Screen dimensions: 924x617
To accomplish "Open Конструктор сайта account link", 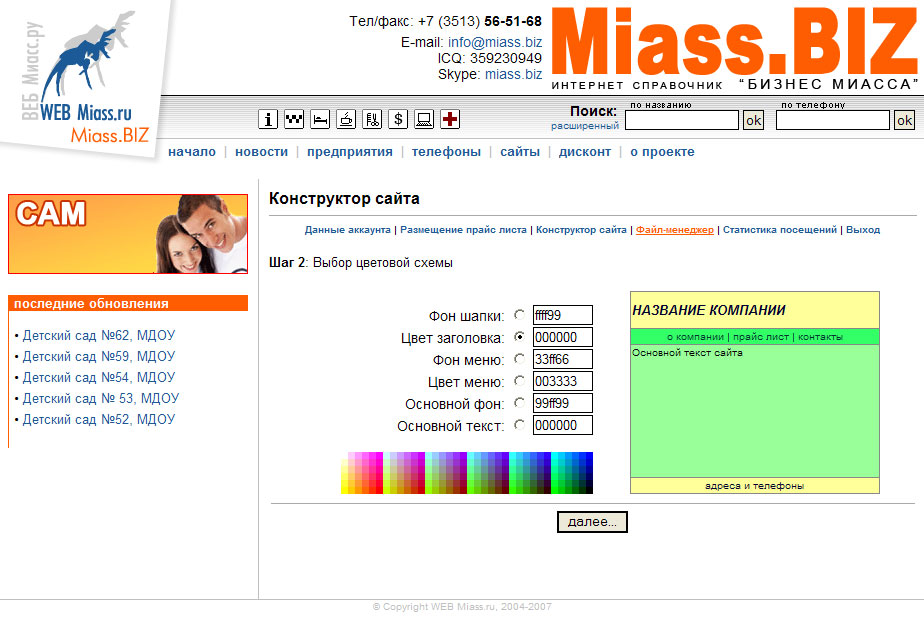I will (x=581, y=230).
